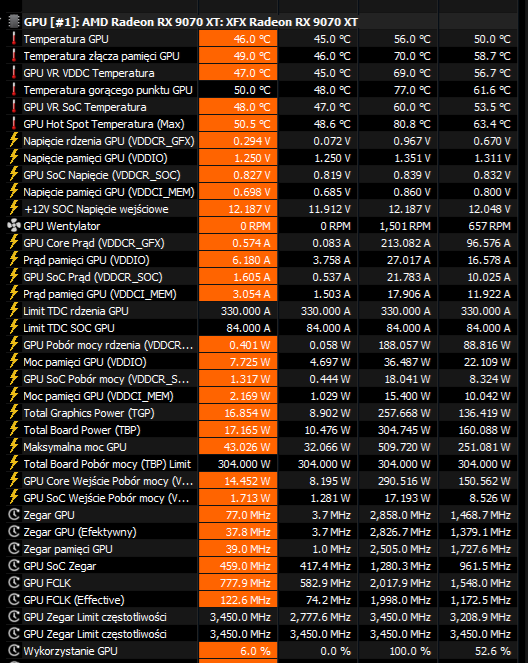Screen dimensions: 528x663
Task: Click the maximum core power 188.057 W
Action: (x=404, y=345)
